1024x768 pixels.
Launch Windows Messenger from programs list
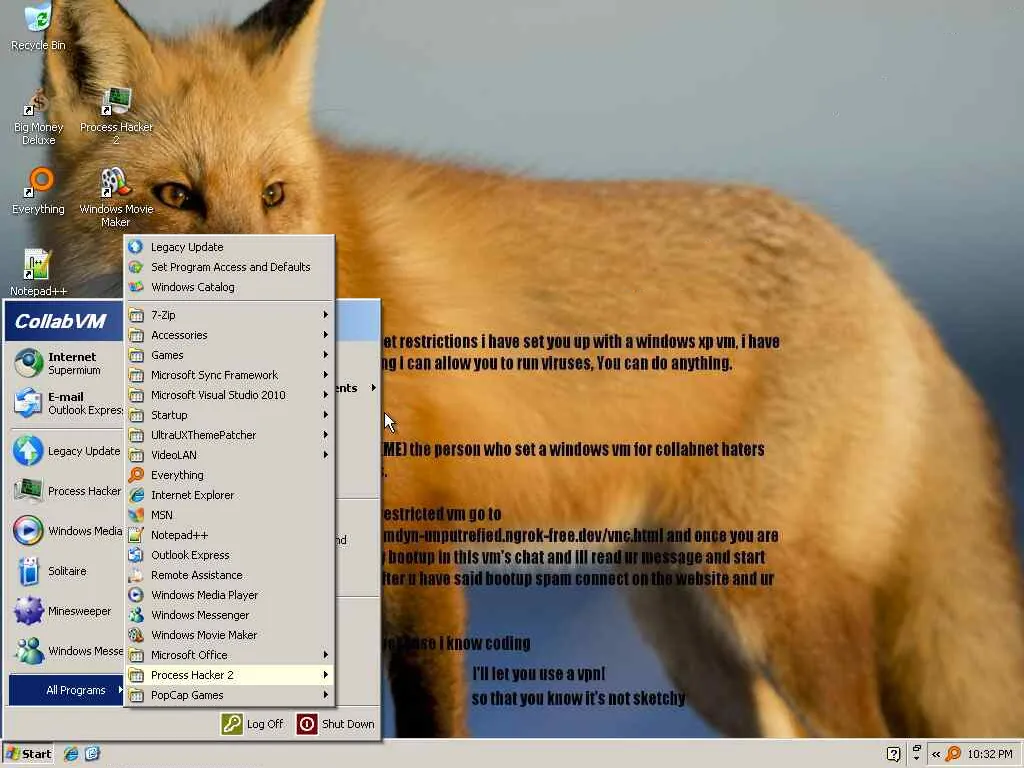coord(229,615)
